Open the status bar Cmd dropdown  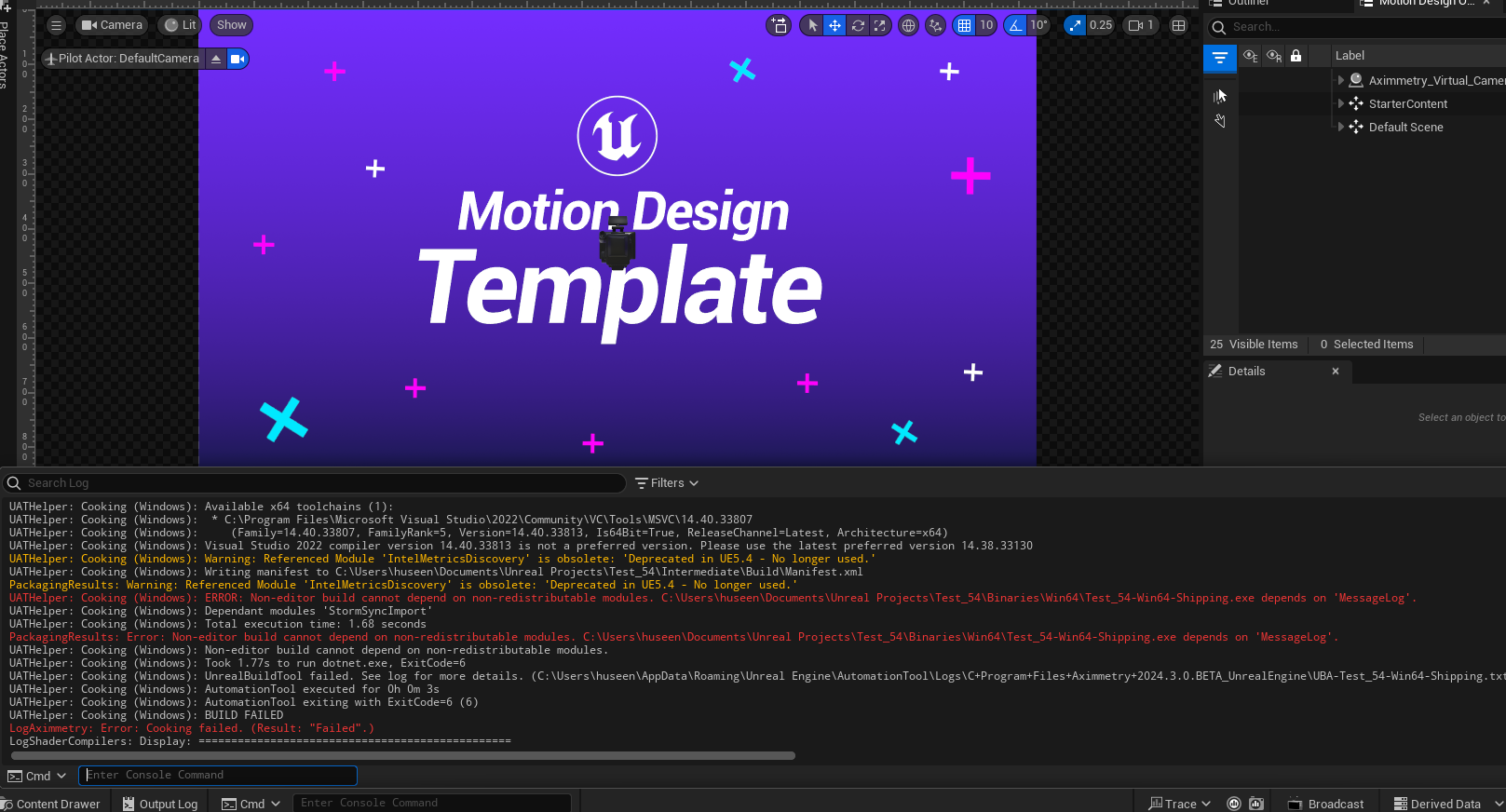tap(251, 804)
